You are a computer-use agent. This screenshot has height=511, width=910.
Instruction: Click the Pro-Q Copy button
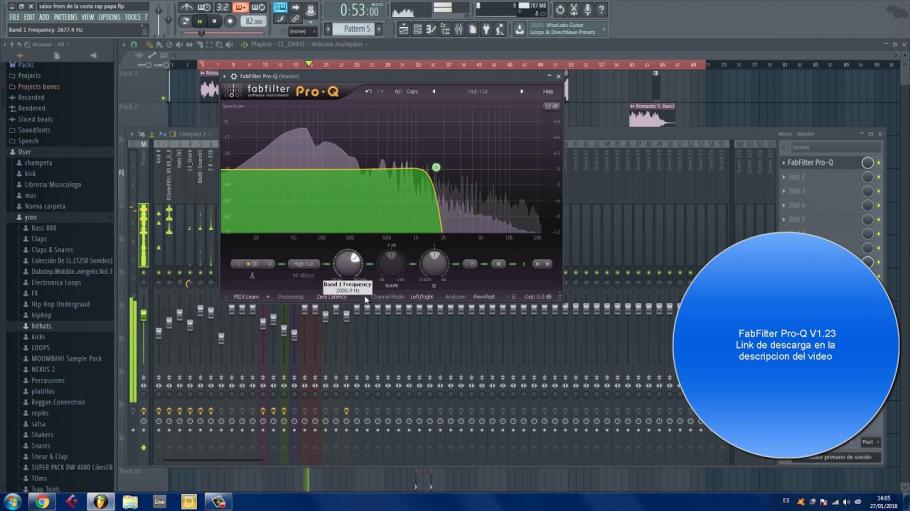pyautogui.click(x=412, y=91)
